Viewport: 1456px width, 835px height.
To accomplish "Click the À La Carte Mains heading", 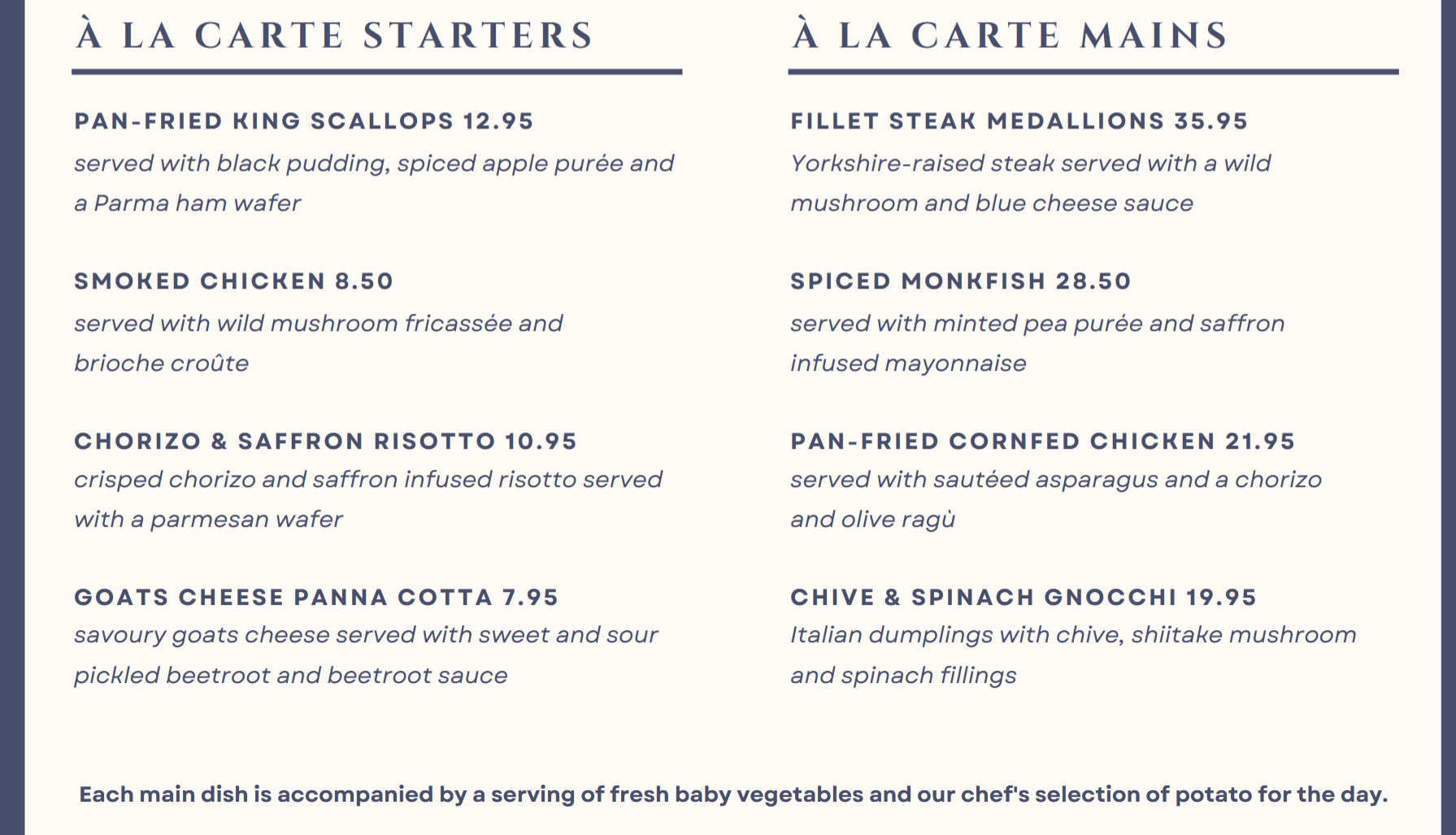I will click(x=1010, y=36).
